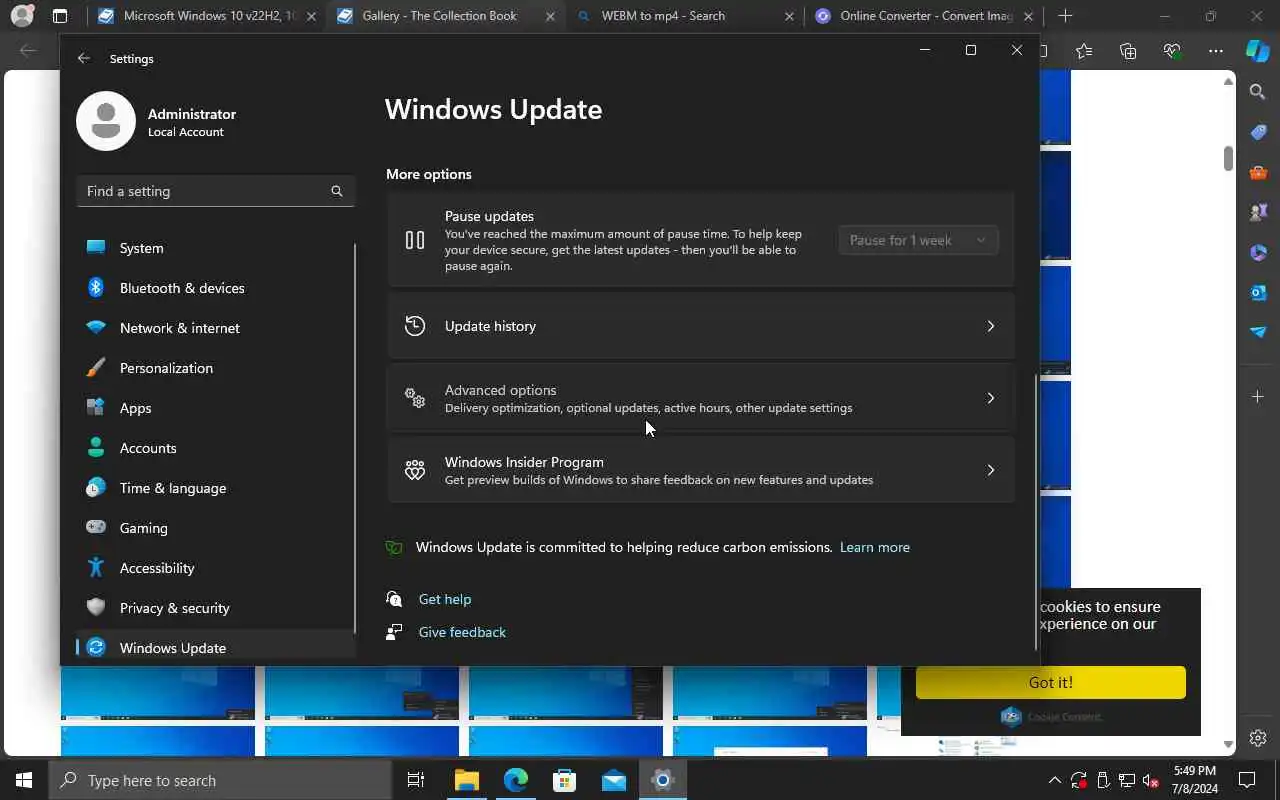The image size is (1280, 800).
Task: Open the Windows Start menu
Action: [x=24, y=780]
